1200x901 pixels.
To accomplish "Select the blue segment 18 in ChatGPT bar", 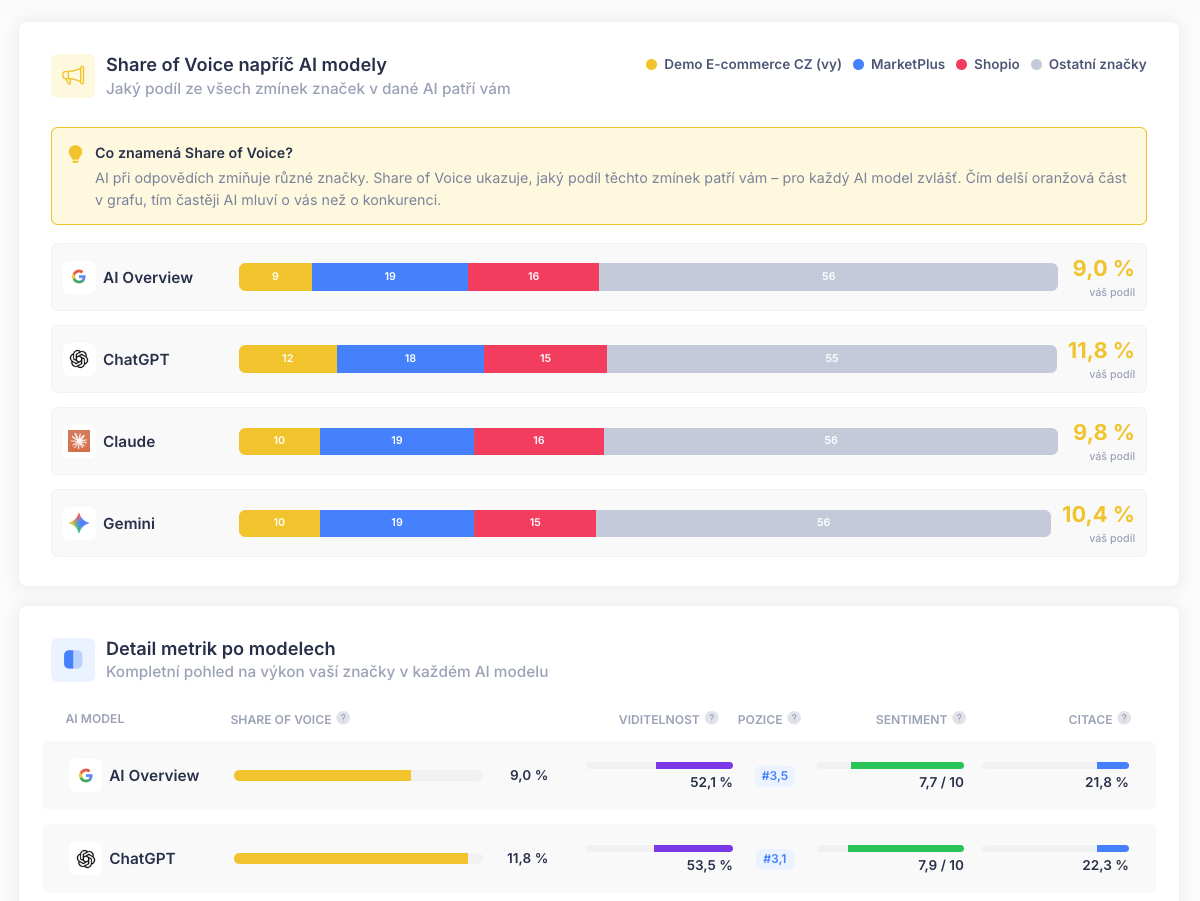I will click(x=410, y=359).
